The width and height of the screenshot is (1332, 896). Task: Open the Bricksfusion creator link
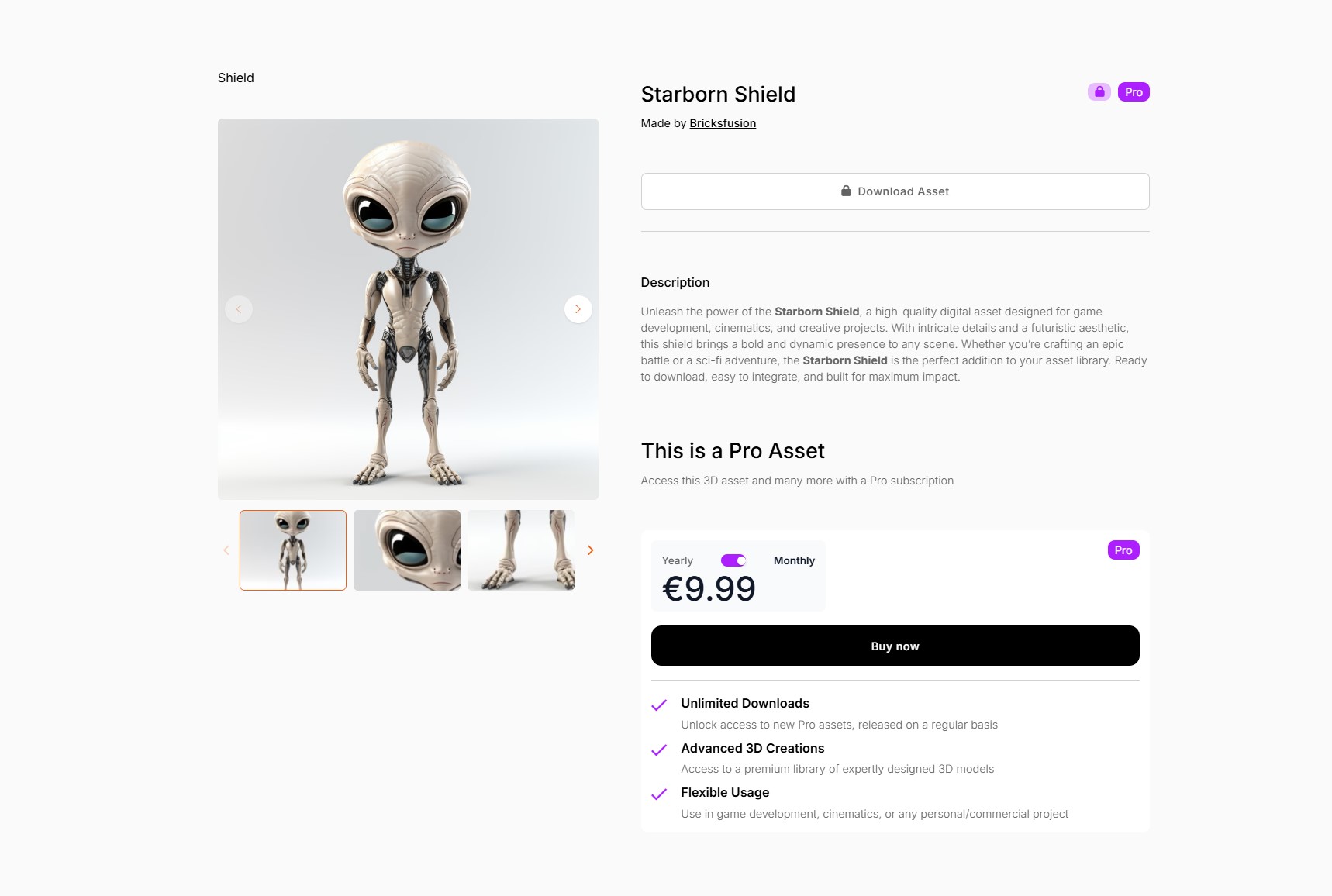[723, 123]
